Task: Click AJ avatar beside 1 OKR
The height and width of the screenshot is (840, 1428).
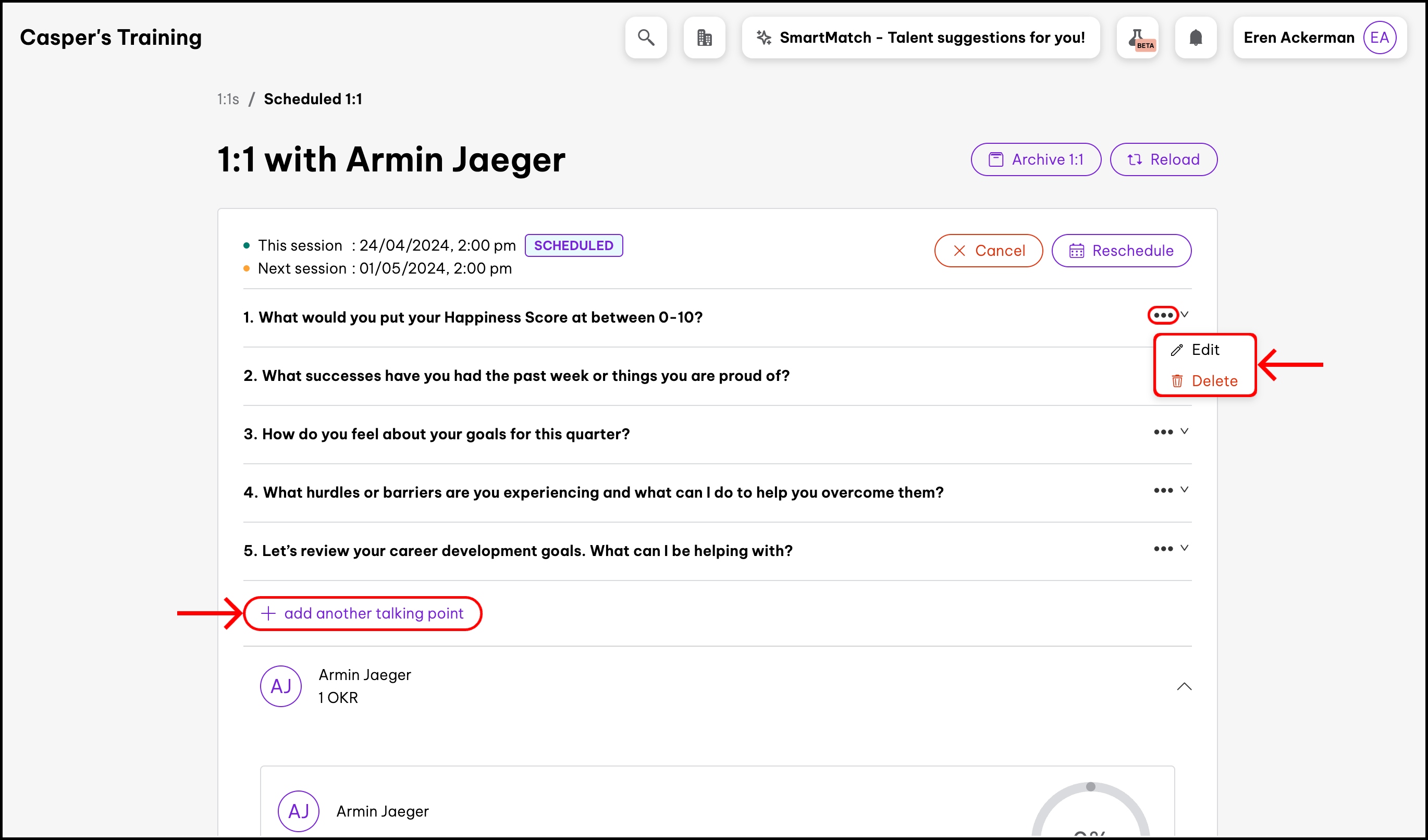Action: [280, 686]
